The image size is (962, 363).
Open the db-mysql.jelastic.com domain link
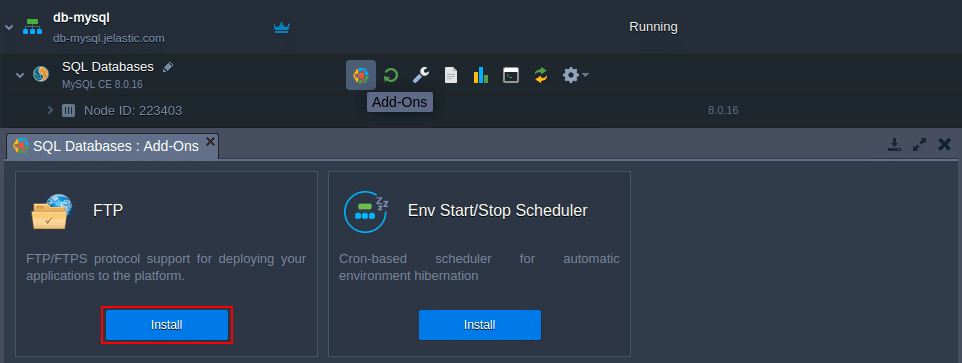point(109,38)
